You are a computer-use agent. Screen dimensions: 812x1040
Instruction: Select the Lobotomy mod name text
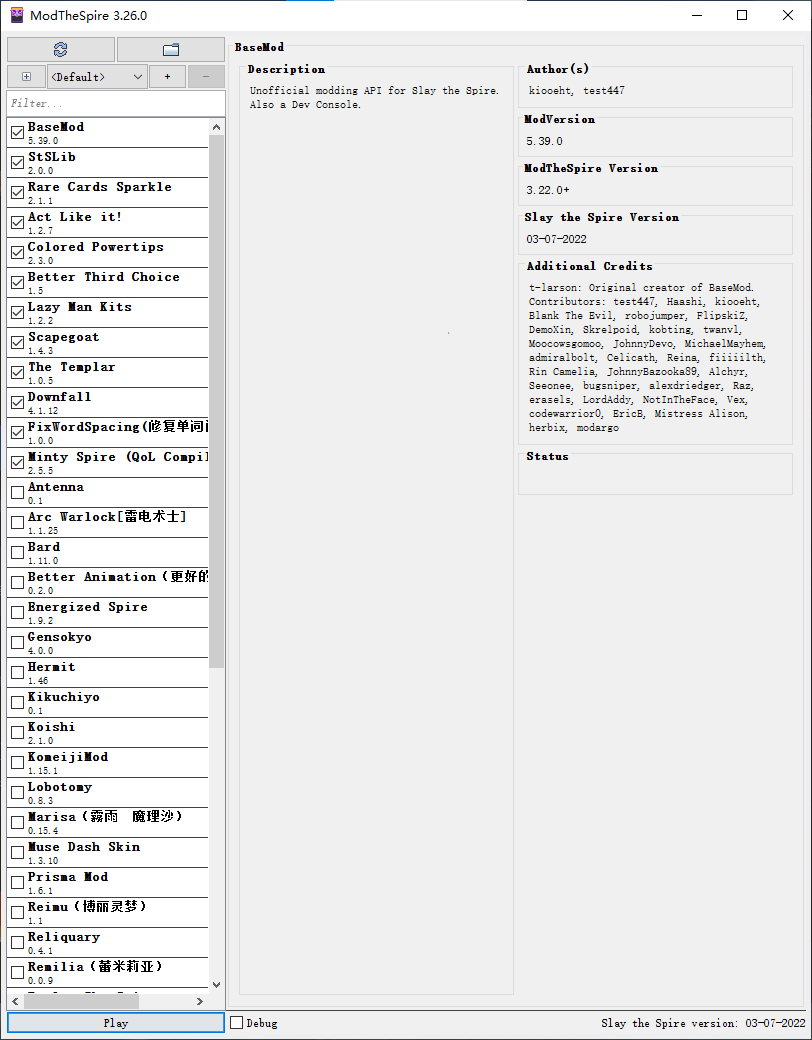60,787
